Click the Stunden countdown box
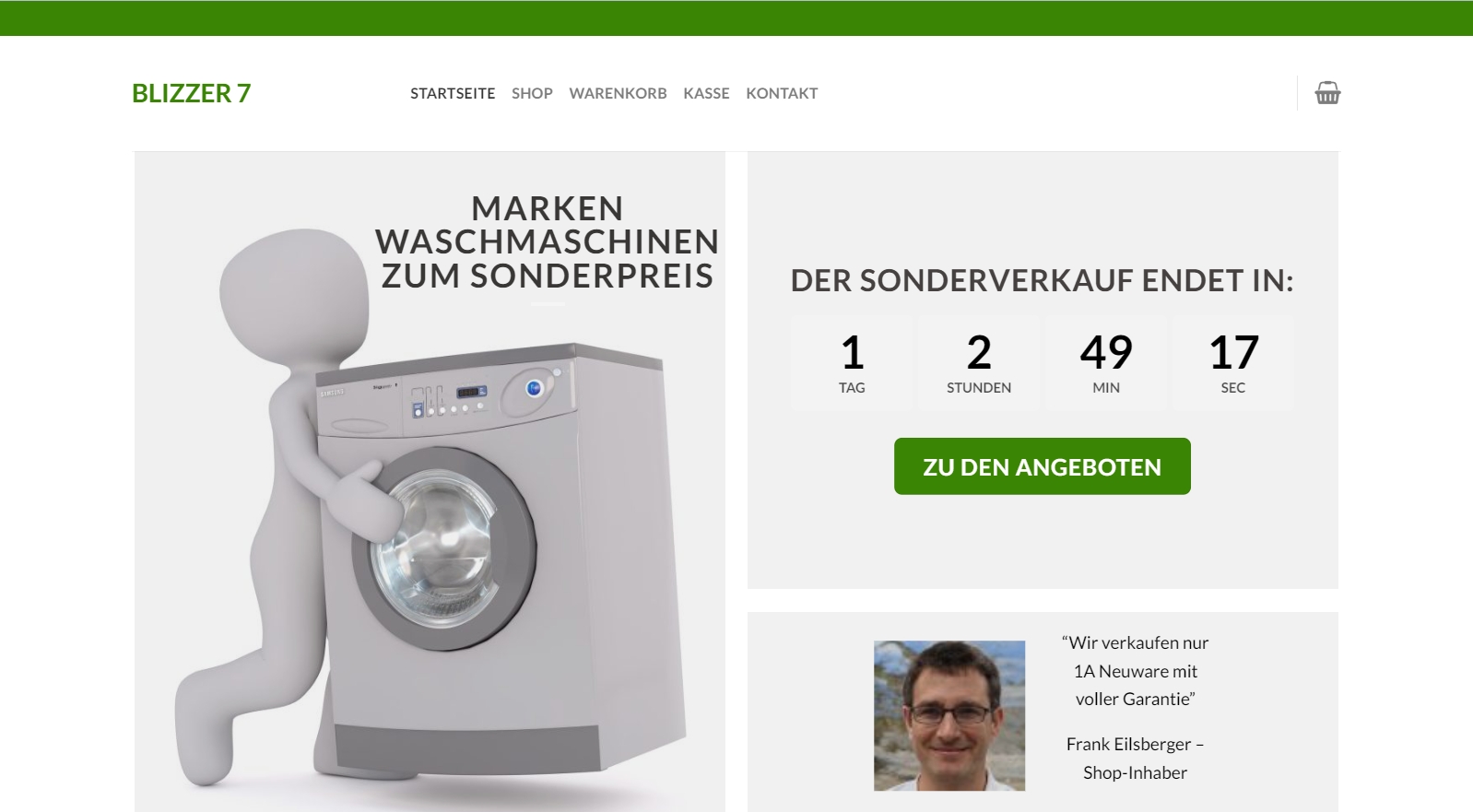The height and width of the screenshot is (812, 1473). pos(979,362)
